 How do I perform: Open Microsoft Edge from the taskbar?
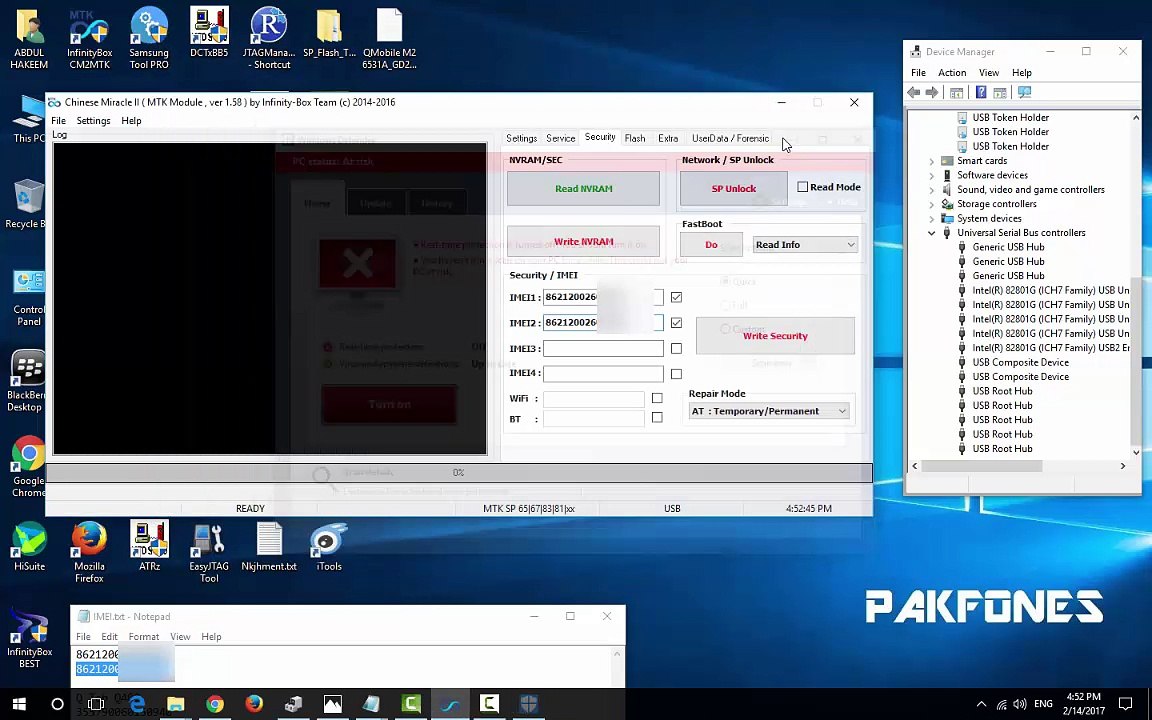[x=137, y=704]
